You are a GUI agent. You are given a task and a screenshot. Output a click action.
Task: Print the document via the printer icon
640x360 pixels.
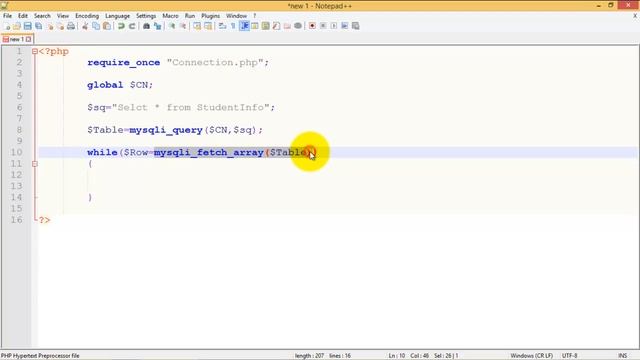click(x=71, y=26)
